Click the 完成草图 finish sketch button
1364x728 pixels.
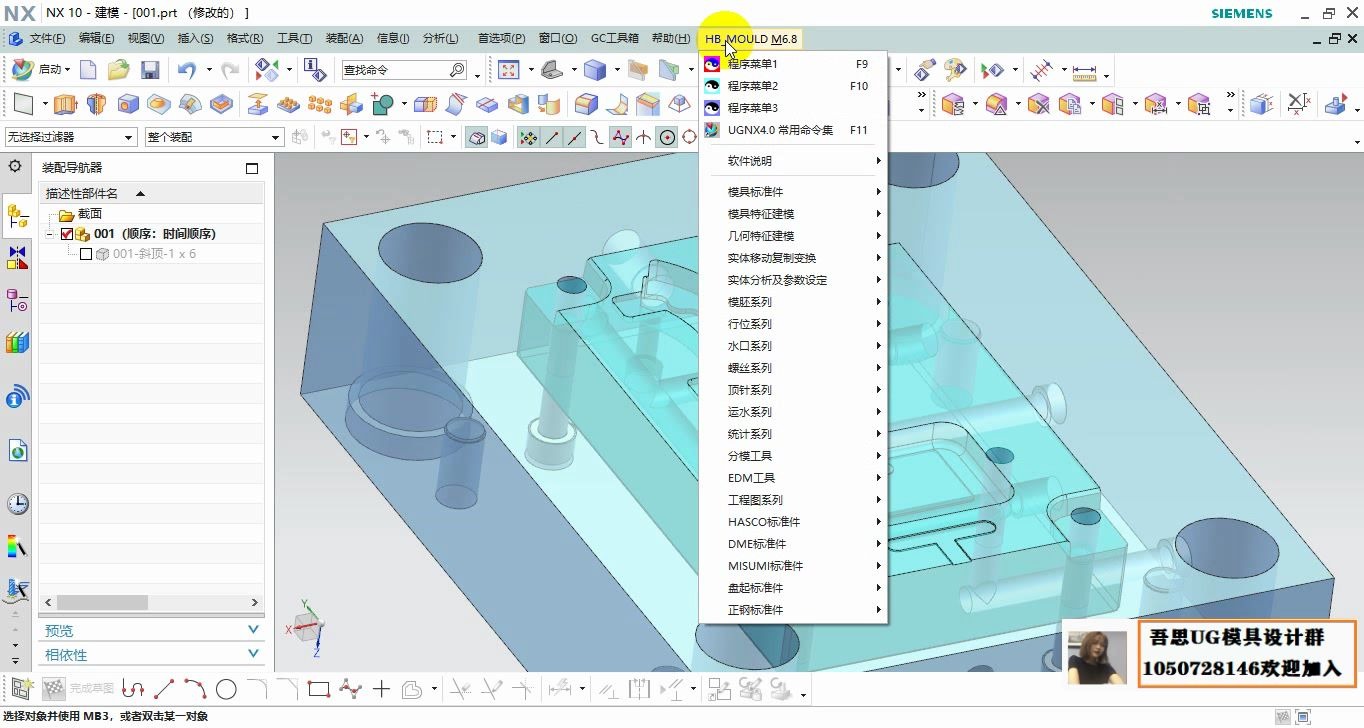79,689
